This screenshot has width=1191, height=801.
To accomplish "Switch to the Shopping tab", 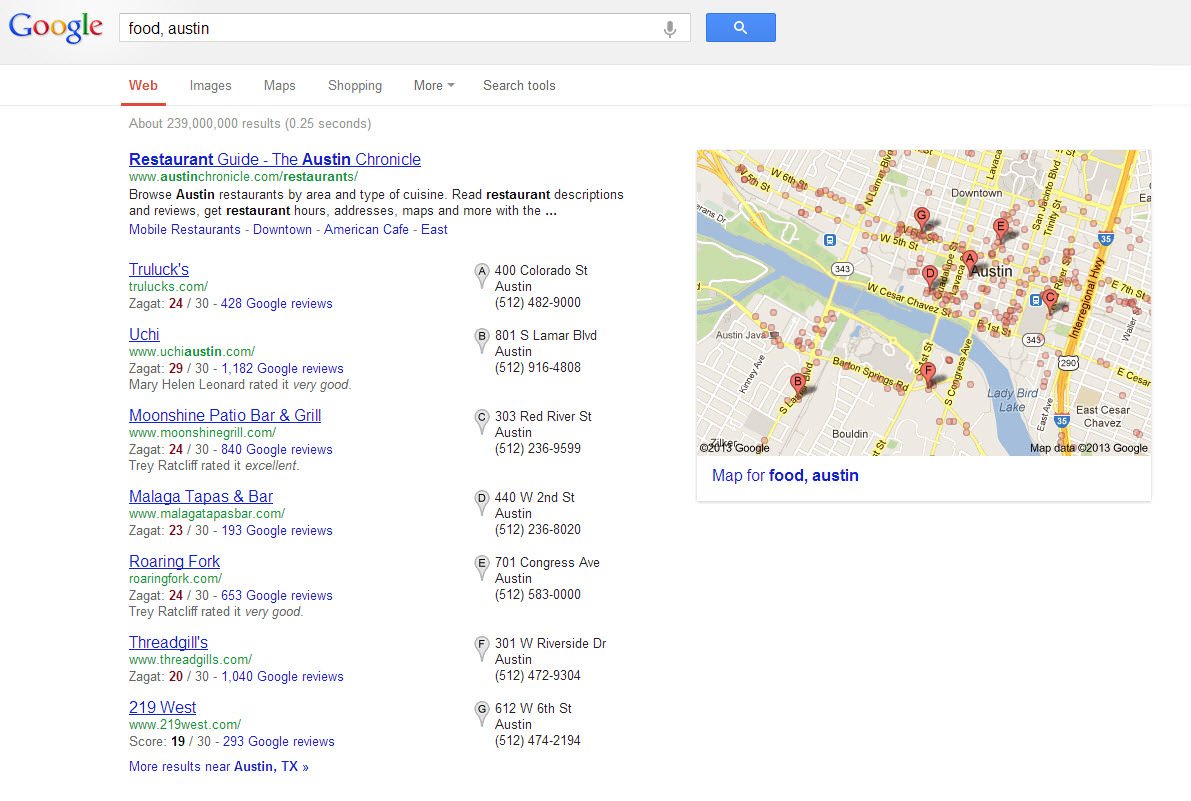I will pos(355,86).
